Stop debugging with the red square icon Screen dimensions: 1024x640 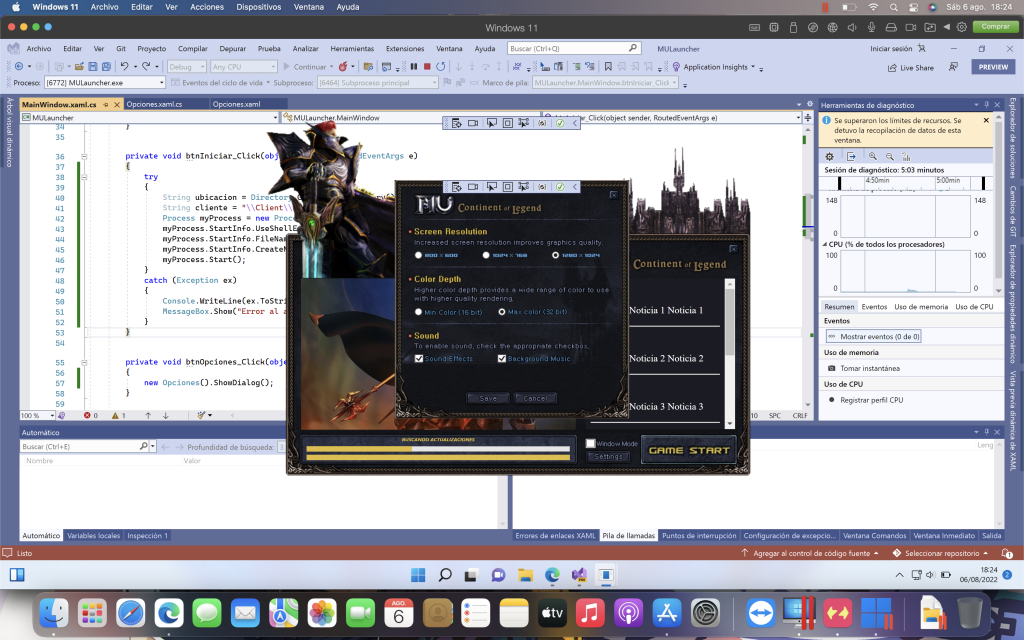(427, 67)
